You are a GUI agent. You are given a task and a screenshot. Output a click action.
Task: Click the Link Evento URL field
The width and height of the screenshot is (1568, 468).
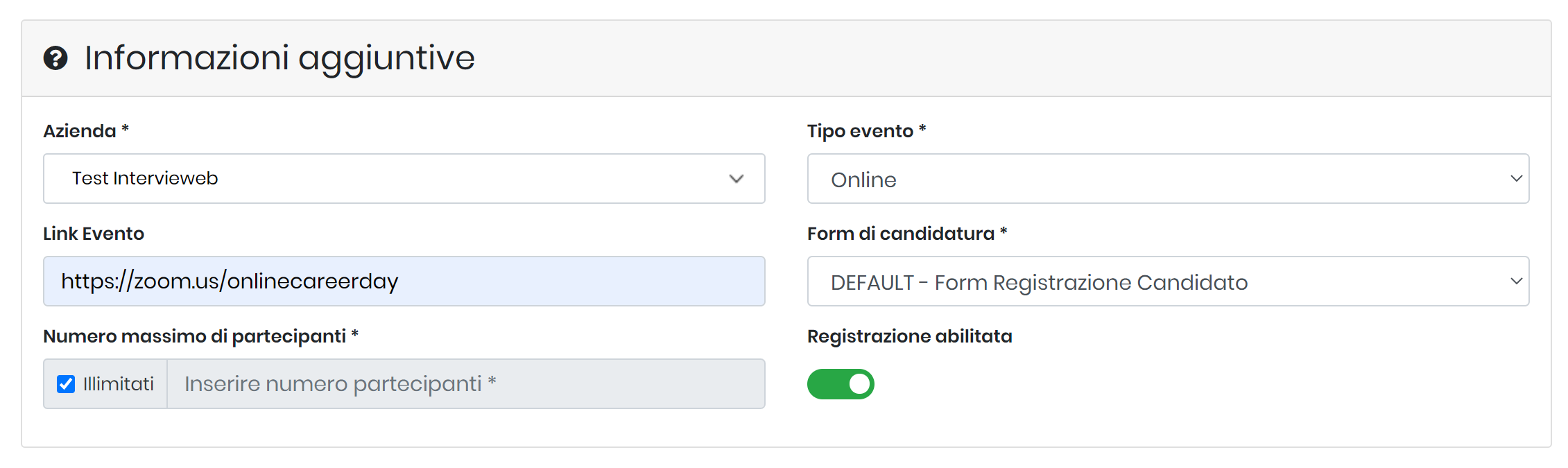[x=404, y=281]
